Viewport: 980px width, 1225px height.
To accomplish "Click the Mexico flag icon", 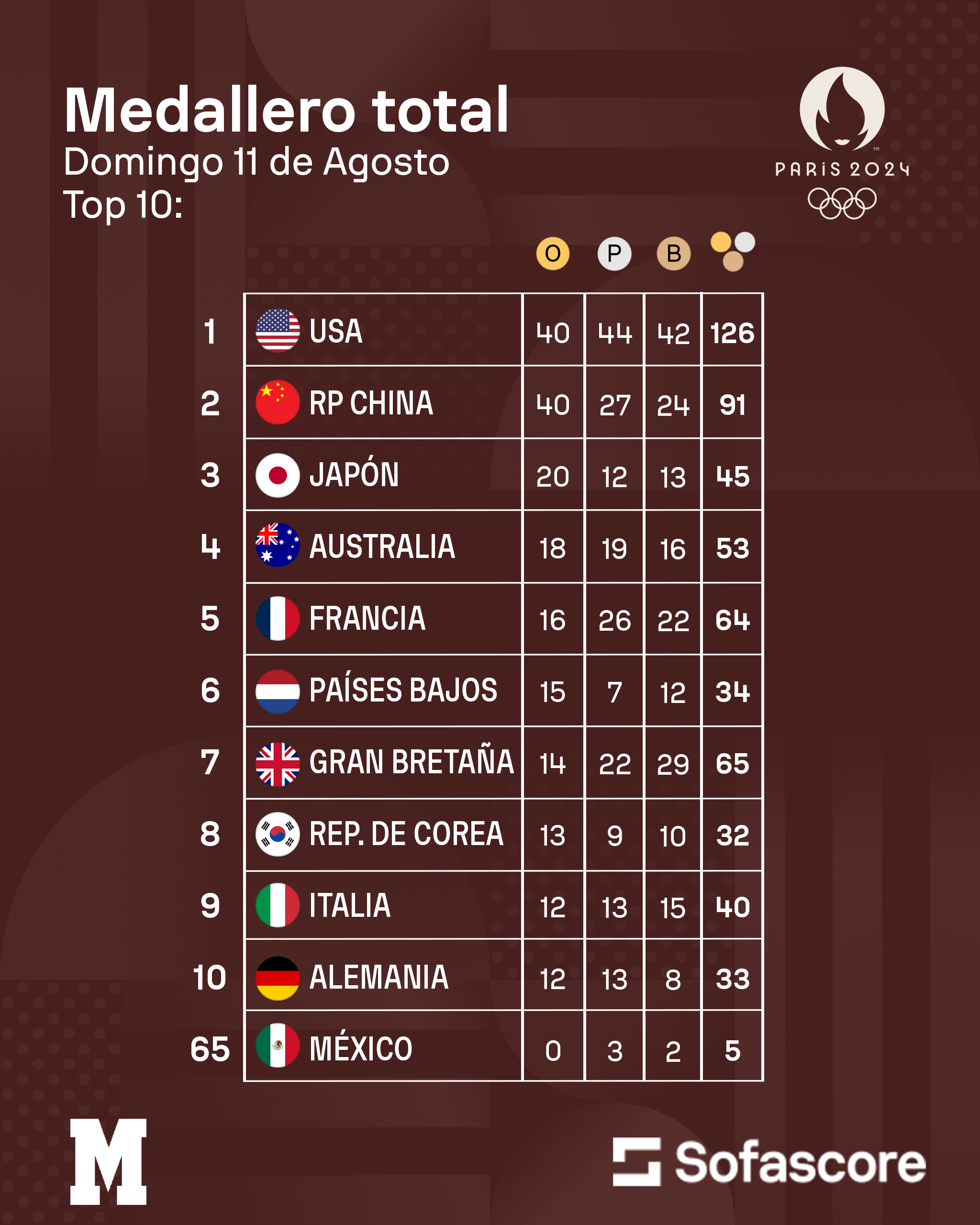I will (277, 1046).
